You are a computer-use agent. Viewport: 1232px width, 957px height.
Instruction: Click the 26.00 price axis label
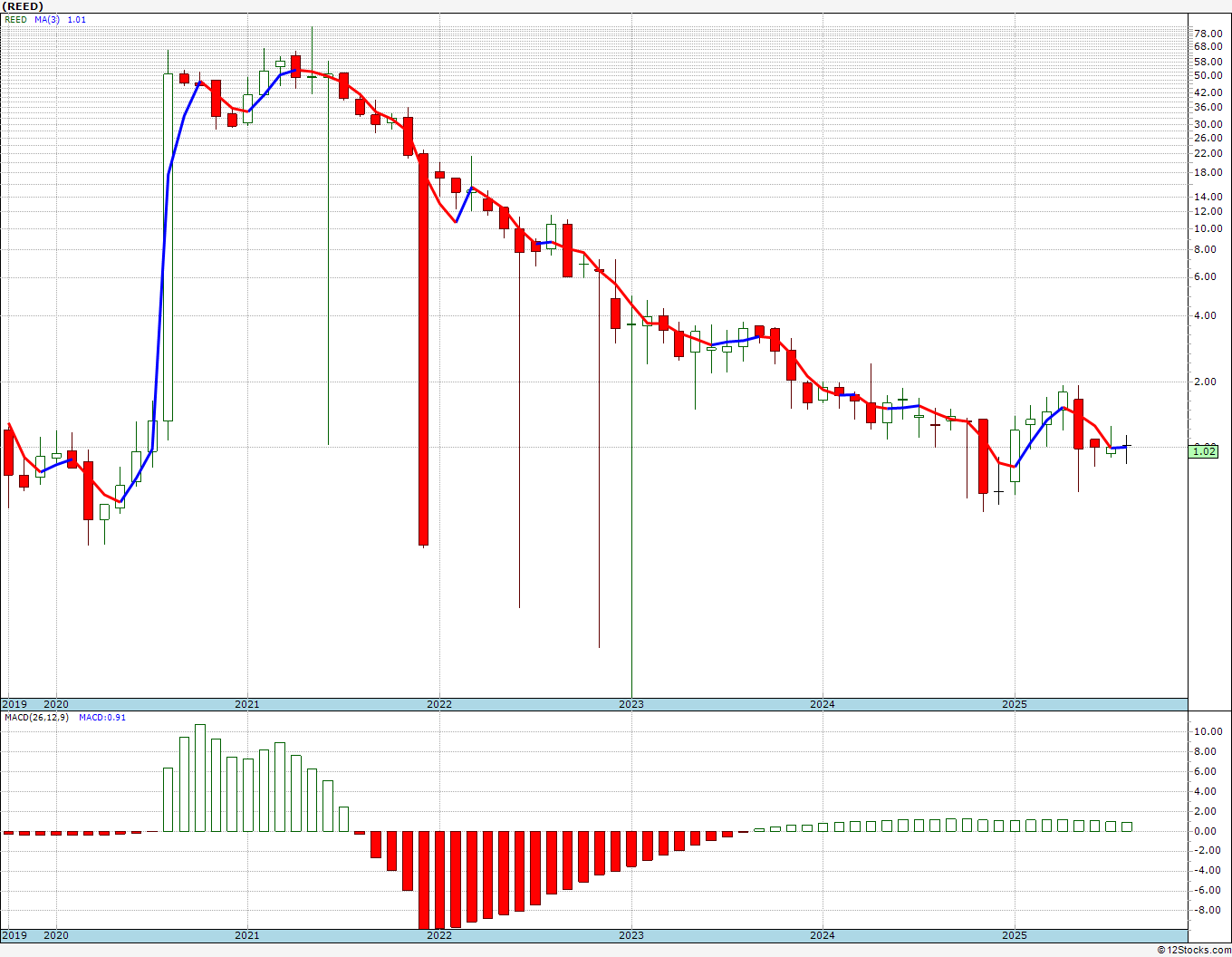[1208, 138]
